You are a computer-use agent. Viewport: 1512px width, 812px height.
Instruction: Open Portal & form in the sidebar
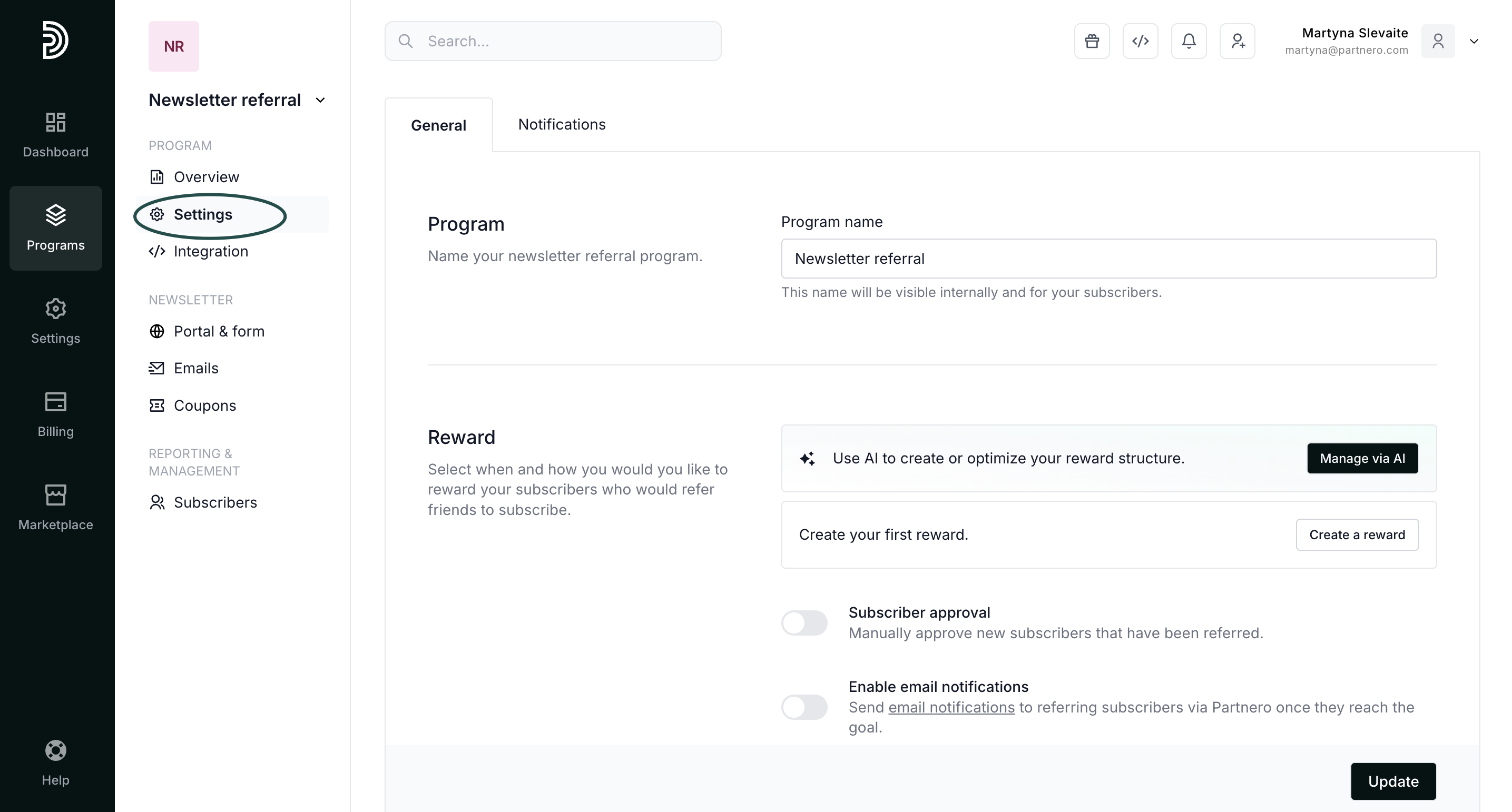click(218, 332)
